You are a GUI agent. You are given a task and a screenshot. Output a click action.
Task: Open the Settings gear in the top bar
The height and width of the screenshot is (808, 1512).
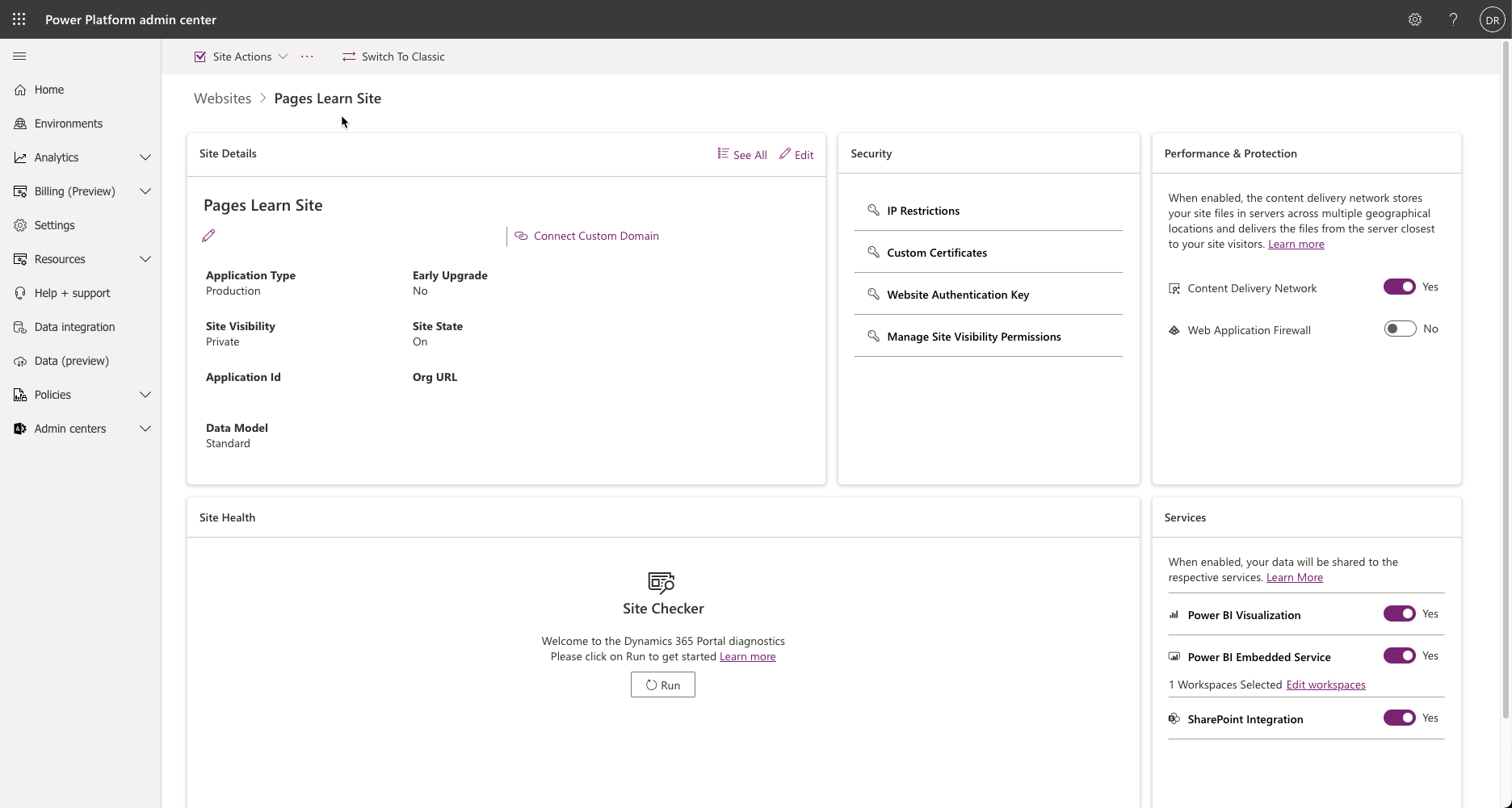[1414, 19]
